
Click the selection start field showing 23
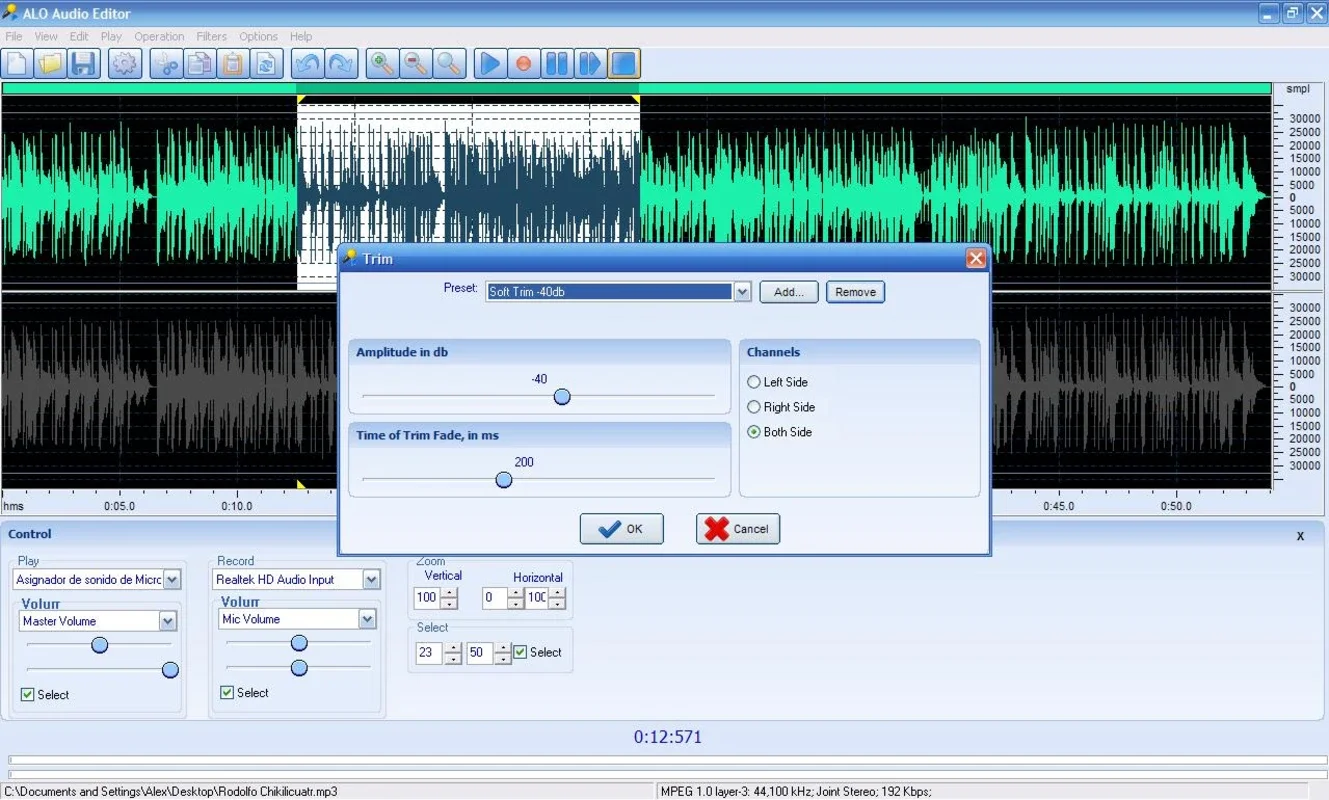coord(430,653)
